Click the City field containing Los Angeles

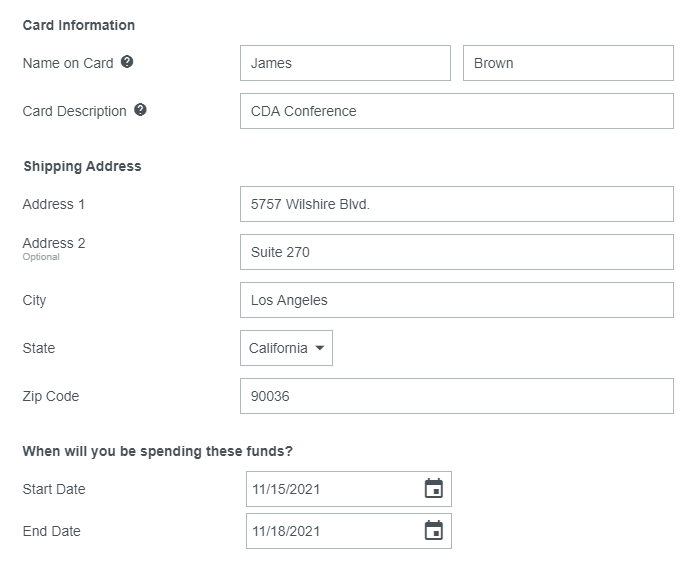tap(456, 300)
